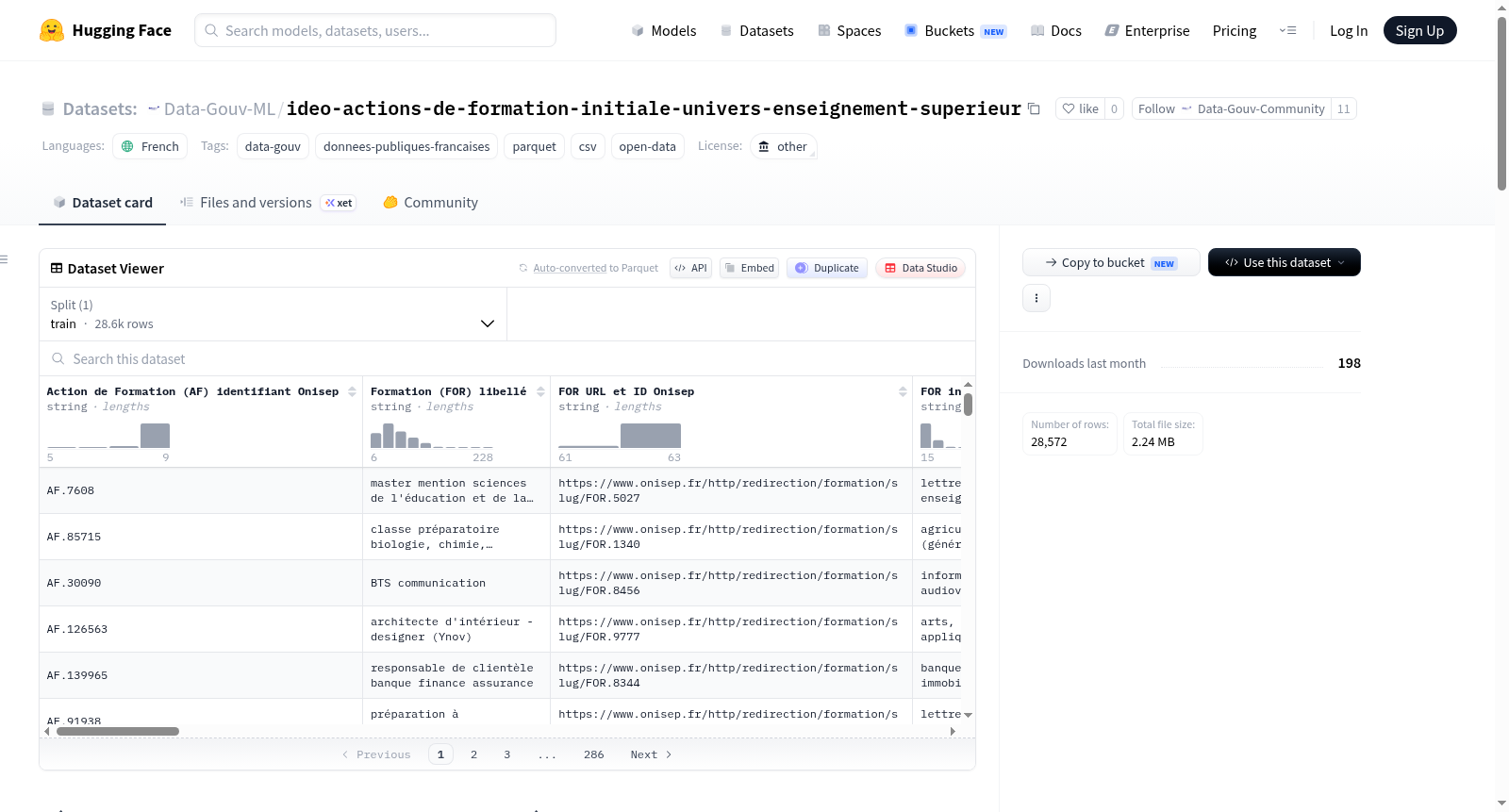This screenshot has width=1509, height=812.
Task: Sort FOR URL et ID Onisep column
Action: point(903,391)
